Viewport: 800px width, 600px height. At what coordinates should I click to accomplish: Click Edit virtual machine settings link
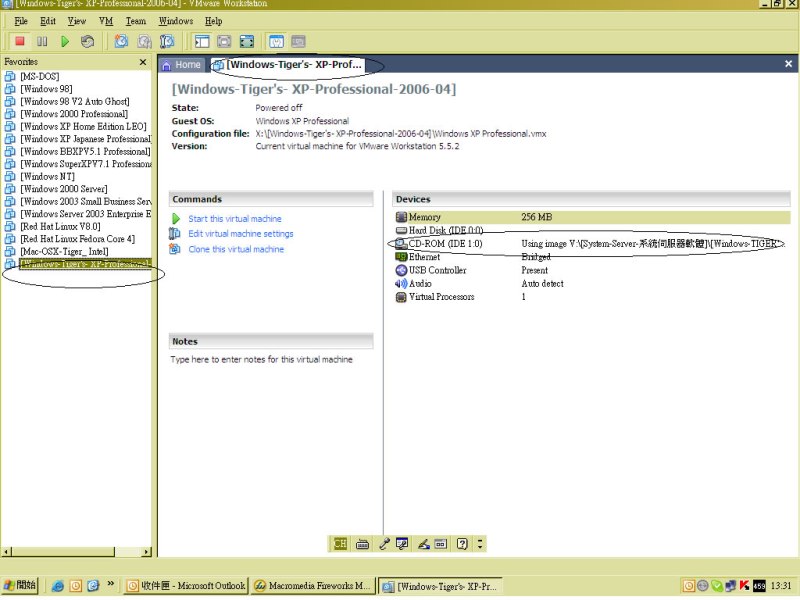pos(241,234)
